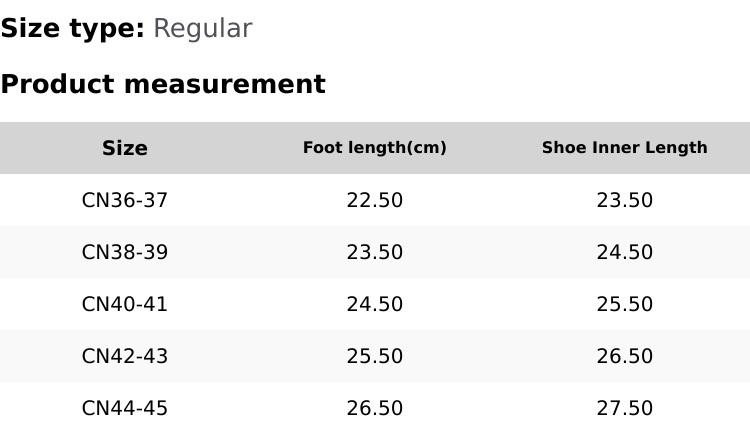The height and width of the screenshot is (434, 750).
Task: Click shoe inner length 26.50 for CN42-43
Action: click(625, 356)
